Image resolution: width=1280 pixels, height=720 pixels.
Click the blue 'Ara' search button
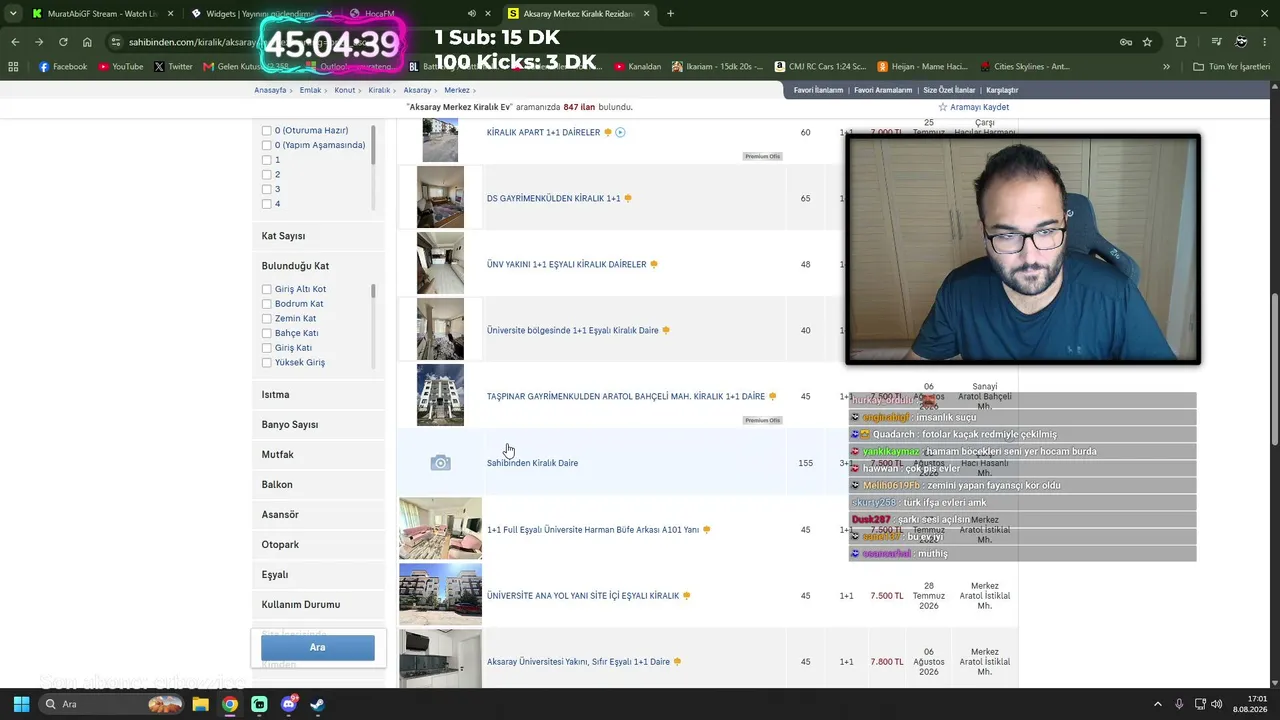[318, 647]
